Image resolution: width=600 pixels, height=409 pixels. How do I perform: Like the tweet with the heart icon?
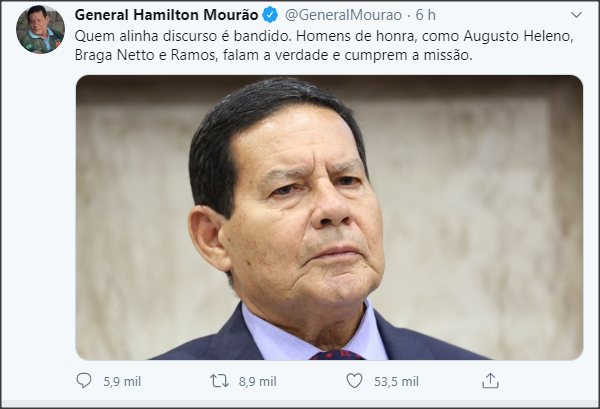click(x=354, y=381)
